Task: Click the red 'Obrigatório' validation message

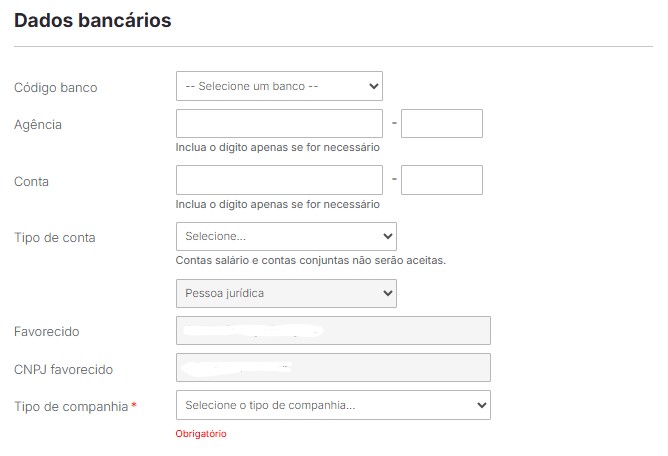Action: coord(201,434)
